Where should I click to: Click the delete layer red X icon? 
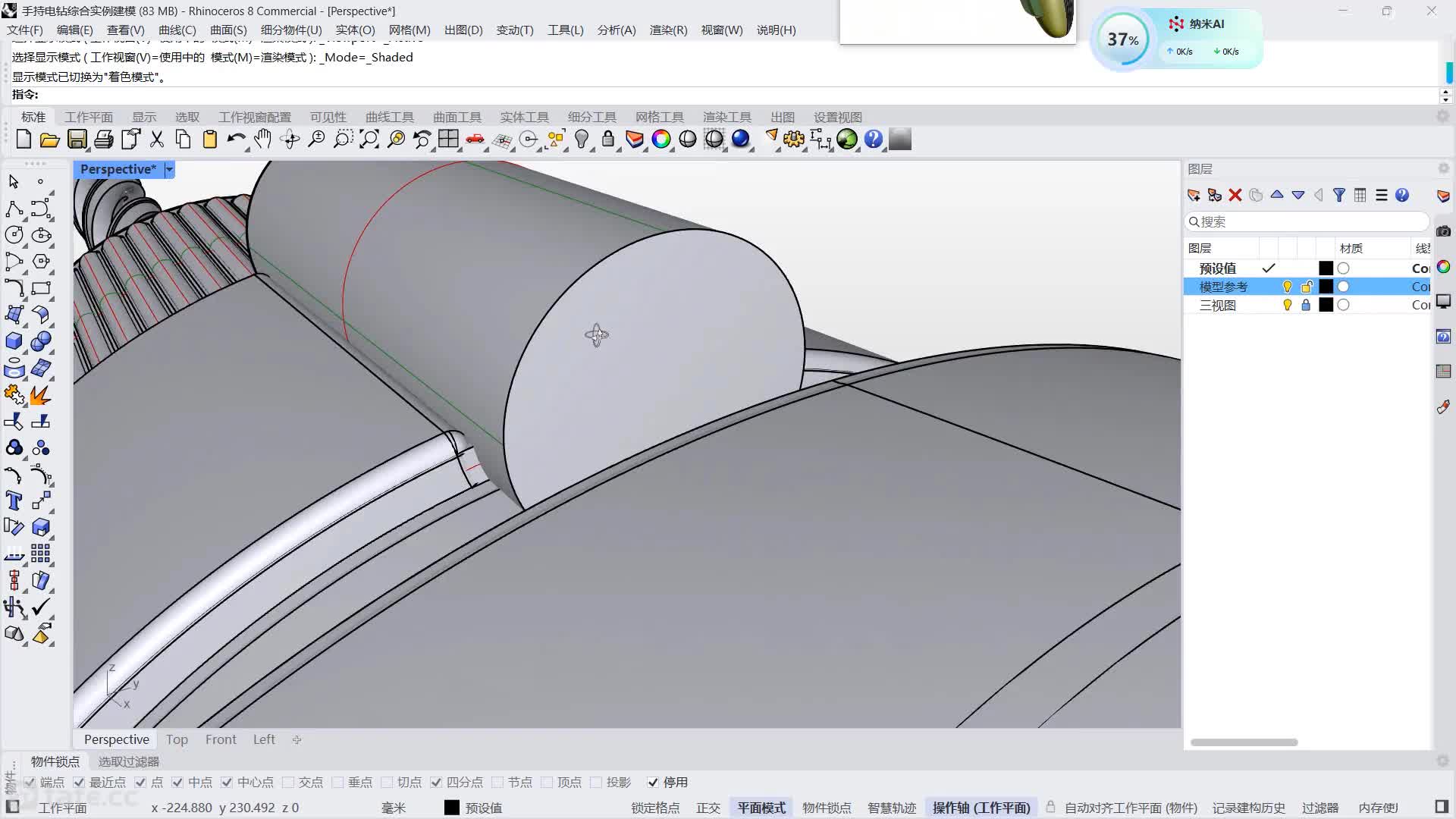[1235, 196]
